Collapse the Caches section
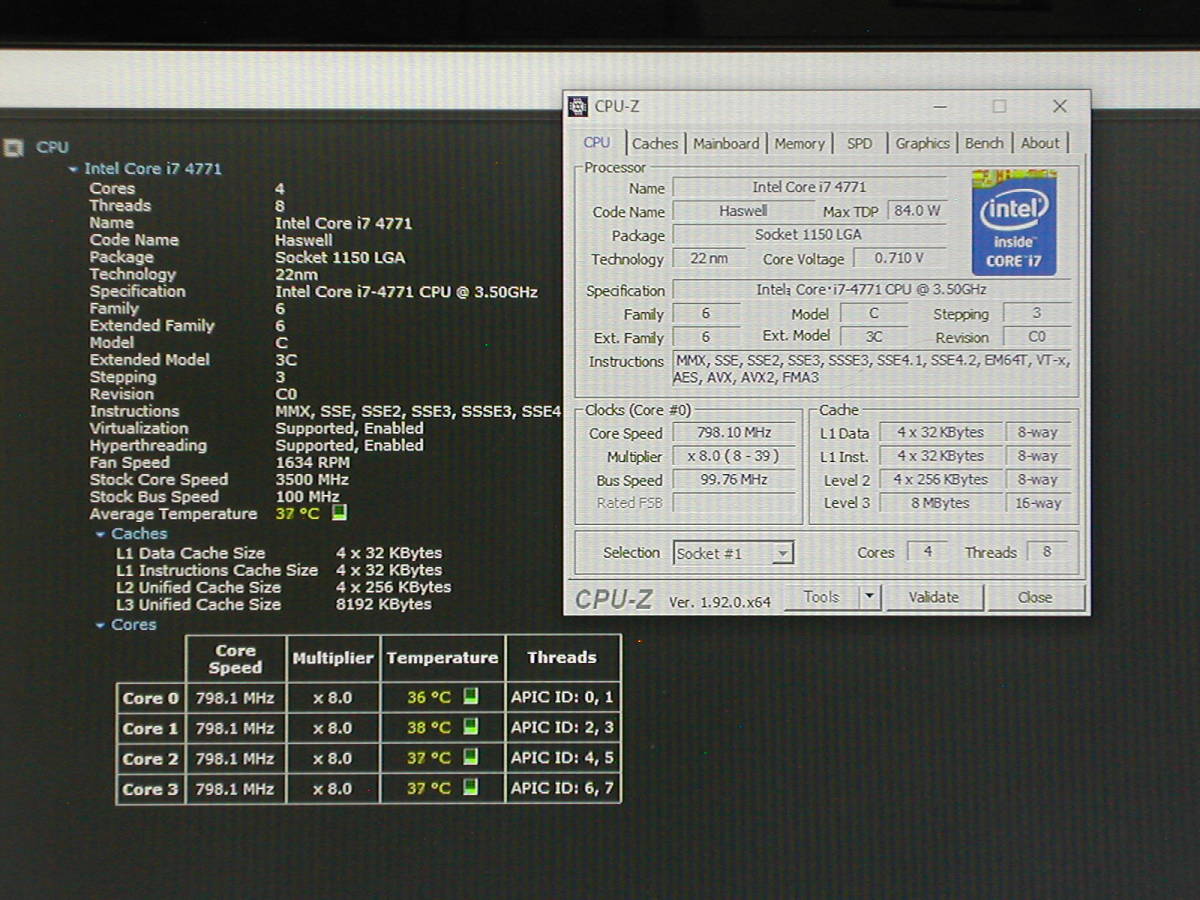The image size is (1200, 900). click(100, 535)
